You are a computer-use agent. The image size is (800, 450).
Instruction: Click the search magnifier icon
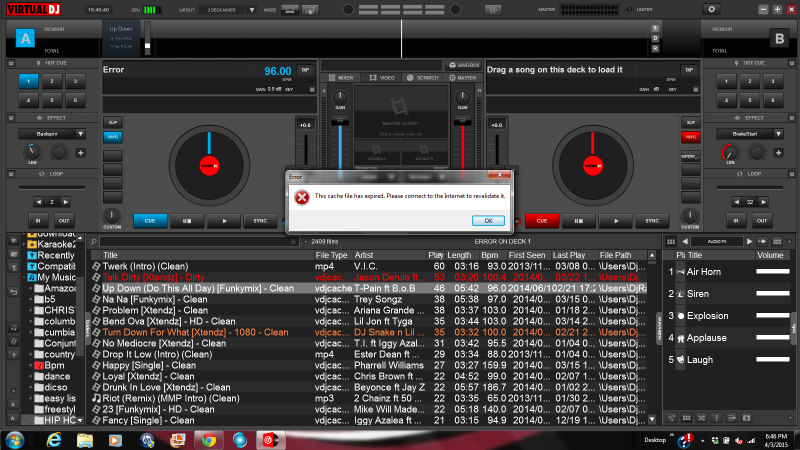pos(94,241)
